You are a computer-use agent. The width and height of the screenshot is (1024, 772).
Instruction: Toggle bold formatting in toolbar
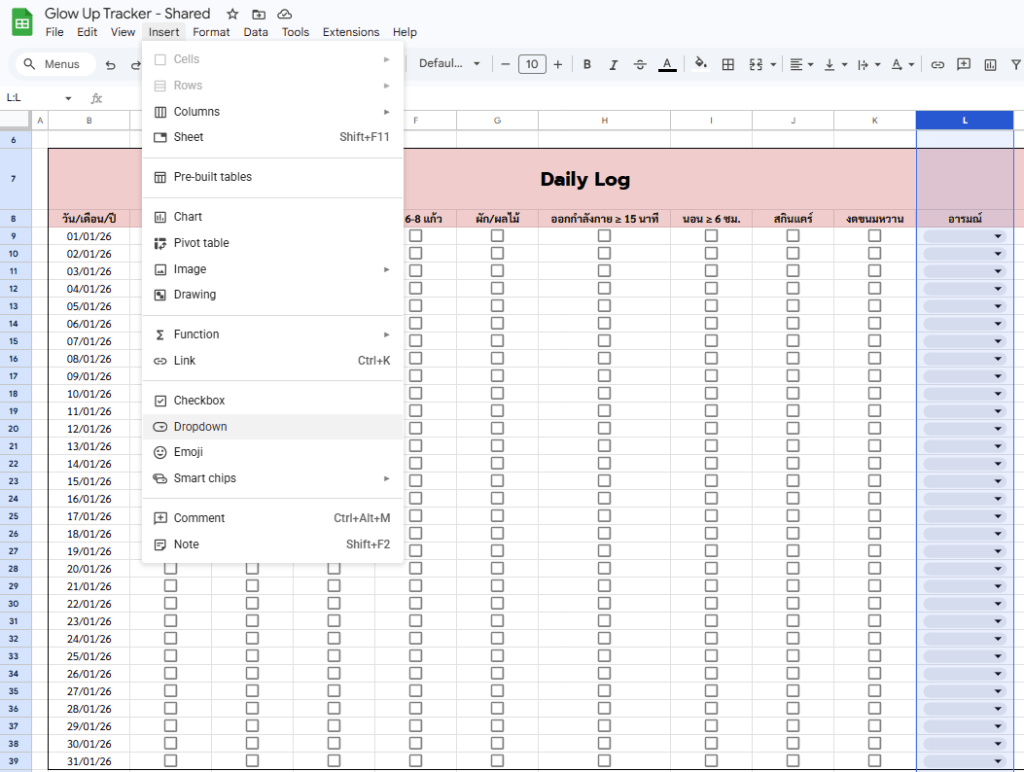(x=587, y=64)
